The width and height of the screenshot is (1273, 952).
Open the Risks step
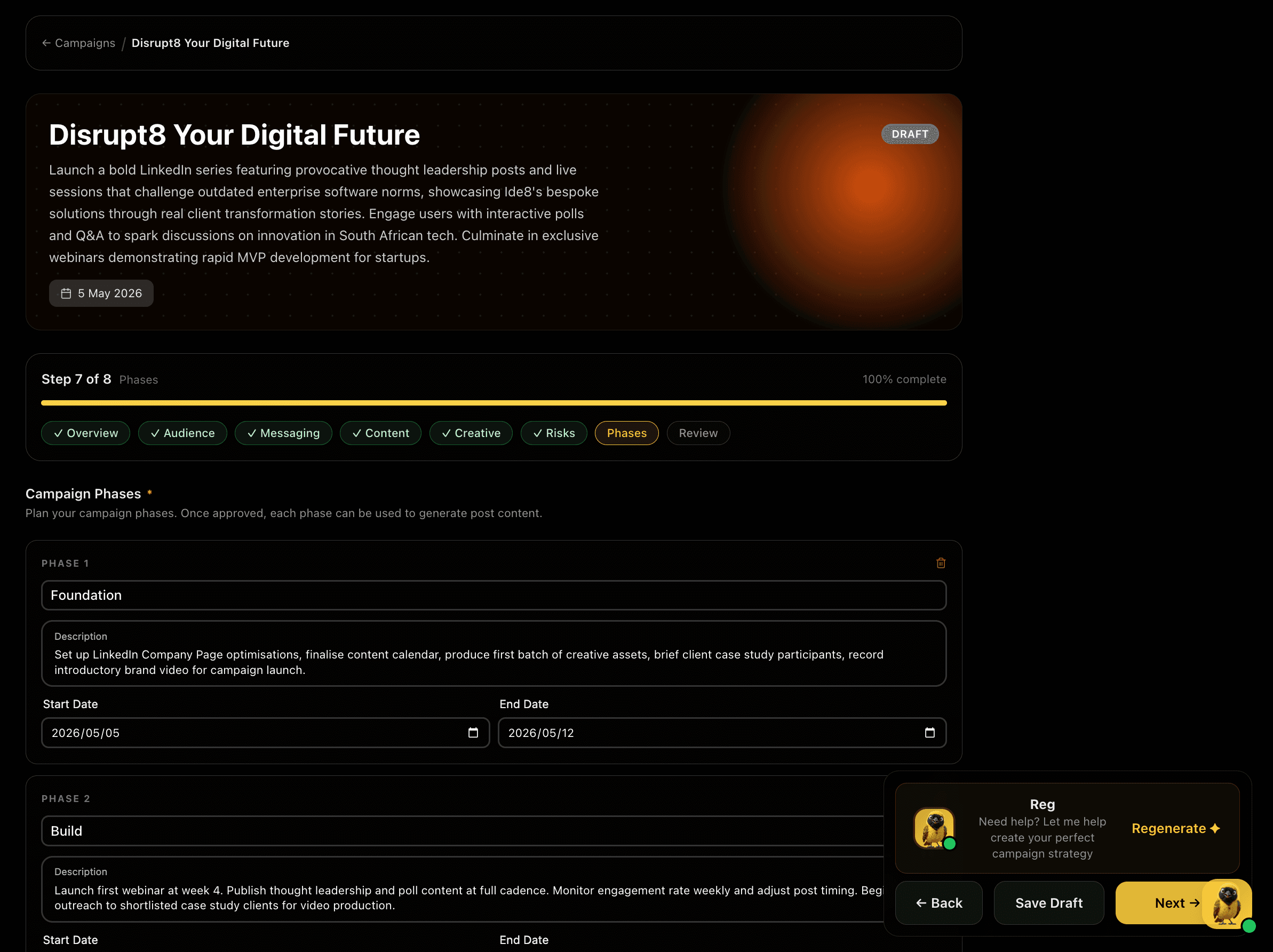click(554, 433)
